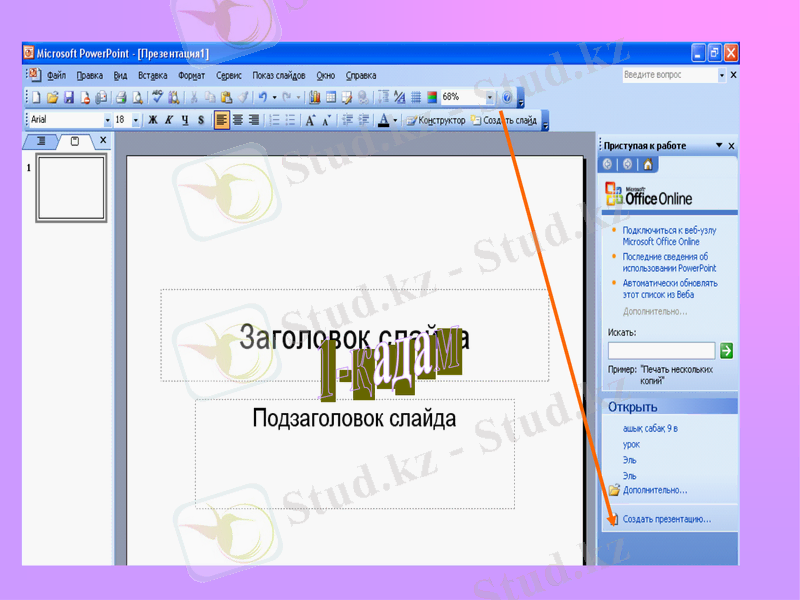Click the Increase font size icon
This screenshot has width=800, height=600.
coord(310,120)
